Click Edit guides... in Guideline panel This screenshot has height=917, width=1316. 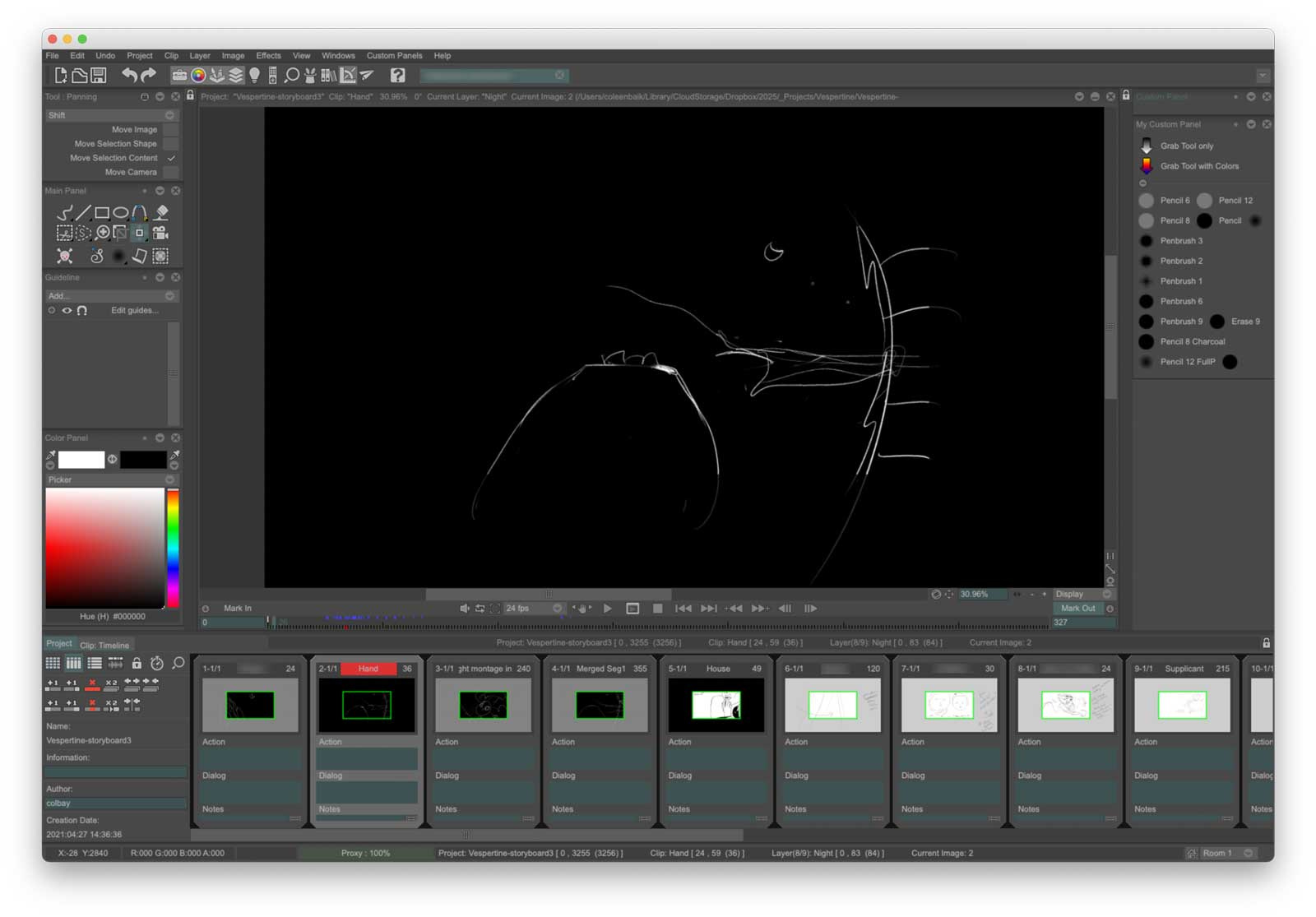pyautogui.click(x=135, y=311)
